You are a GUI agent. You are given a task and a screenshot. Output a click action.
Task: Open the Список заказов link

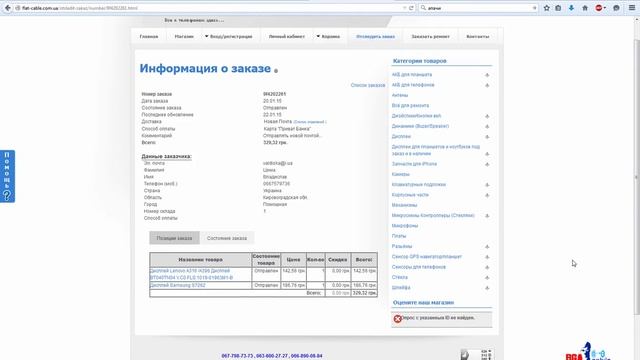(x=368, y=85)
